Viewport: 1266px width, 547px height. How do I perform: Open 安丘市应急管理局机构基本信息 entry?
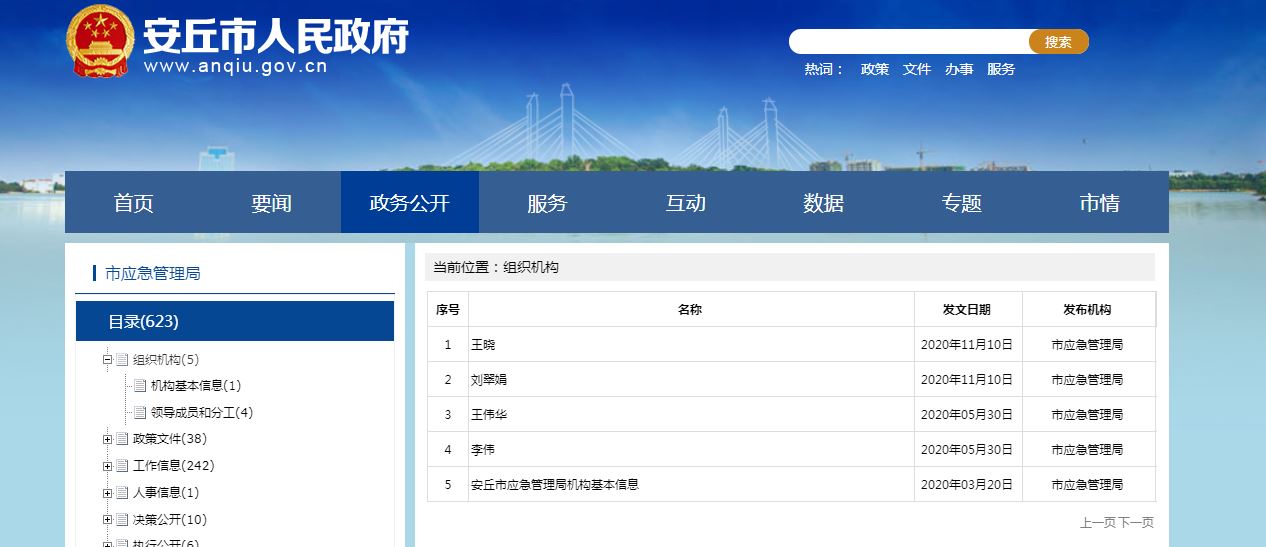point(555,485)
